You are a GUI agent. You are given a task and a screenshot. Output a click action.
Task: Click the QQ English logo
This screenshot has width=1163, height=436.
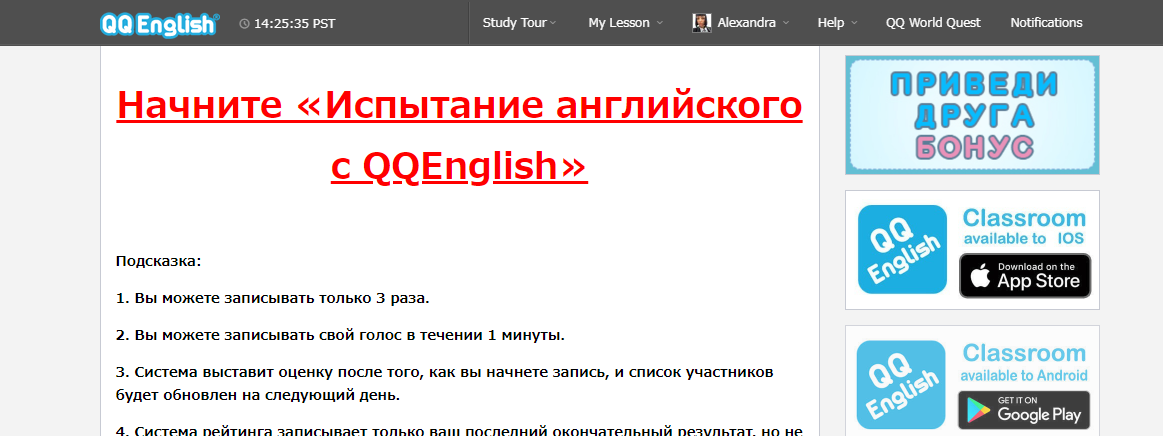[x=159, y=24]
